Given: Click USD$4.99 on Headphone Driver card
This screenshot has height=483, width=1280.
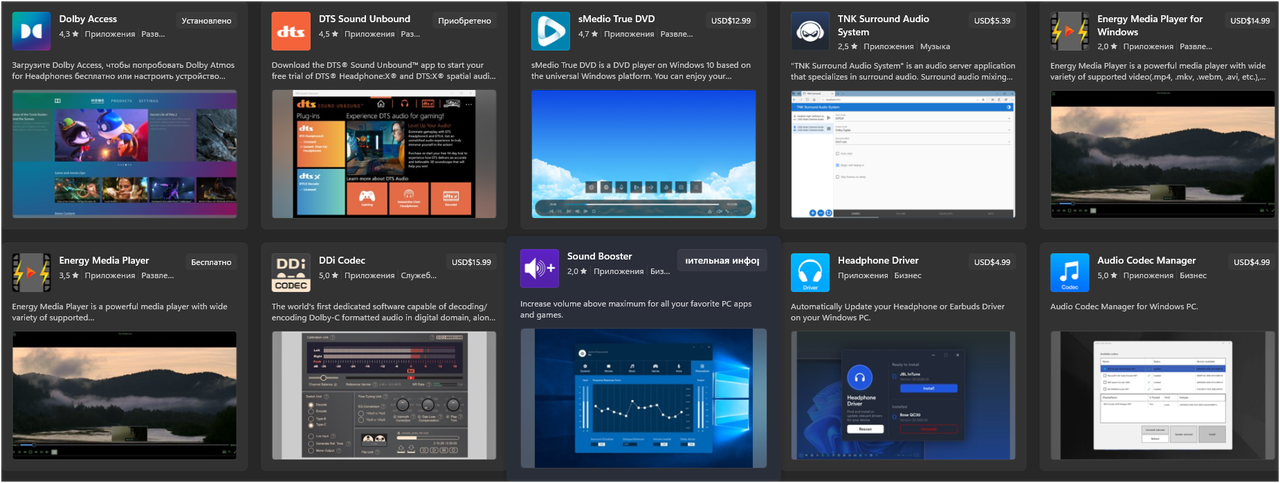Looking at the screenshot, I should (993, 262).
